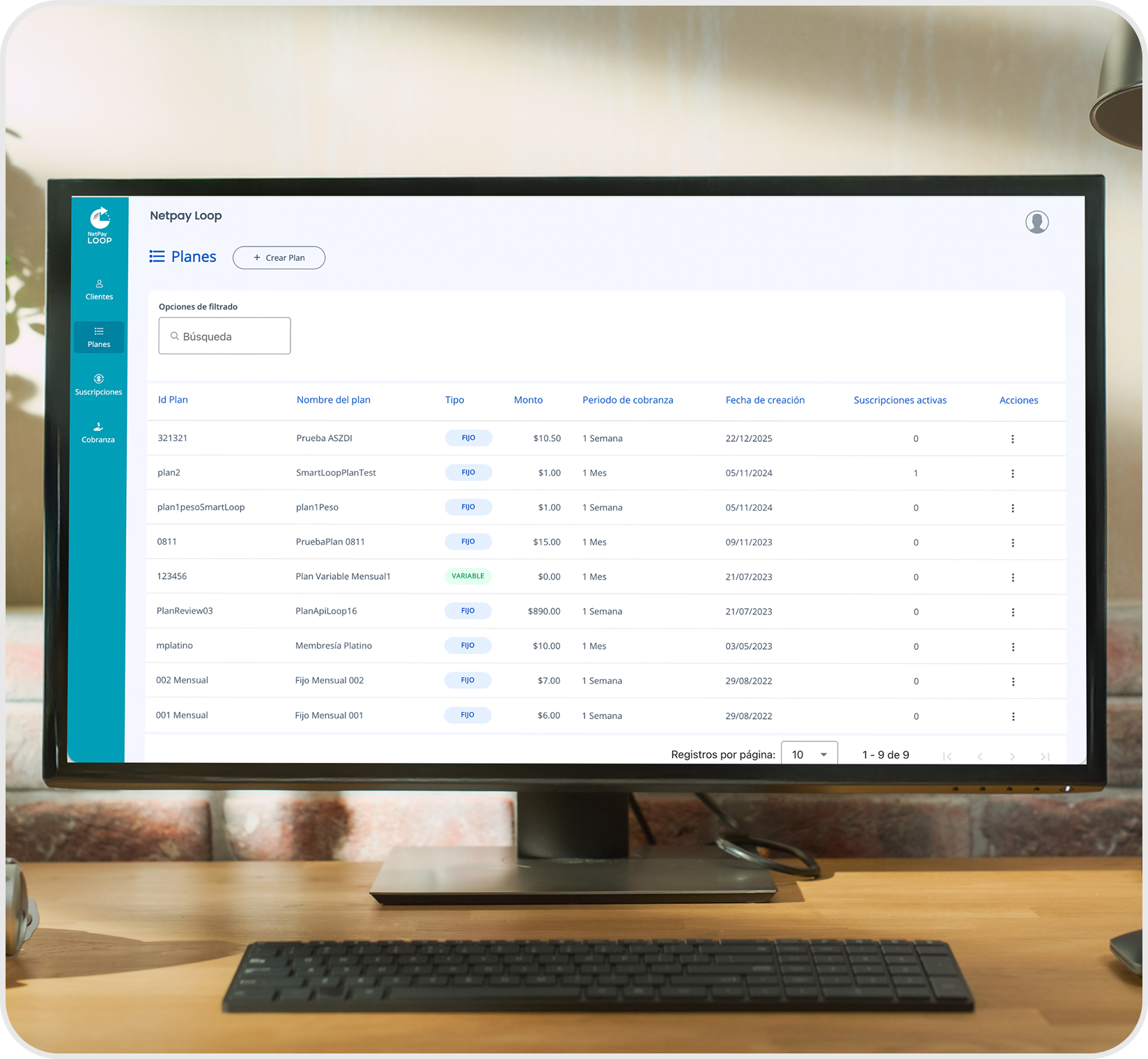The width and height of the screenshot is (1148, 1059).
Task: Open actions menu for plan 321321
Action: [x=1012, y=439]
